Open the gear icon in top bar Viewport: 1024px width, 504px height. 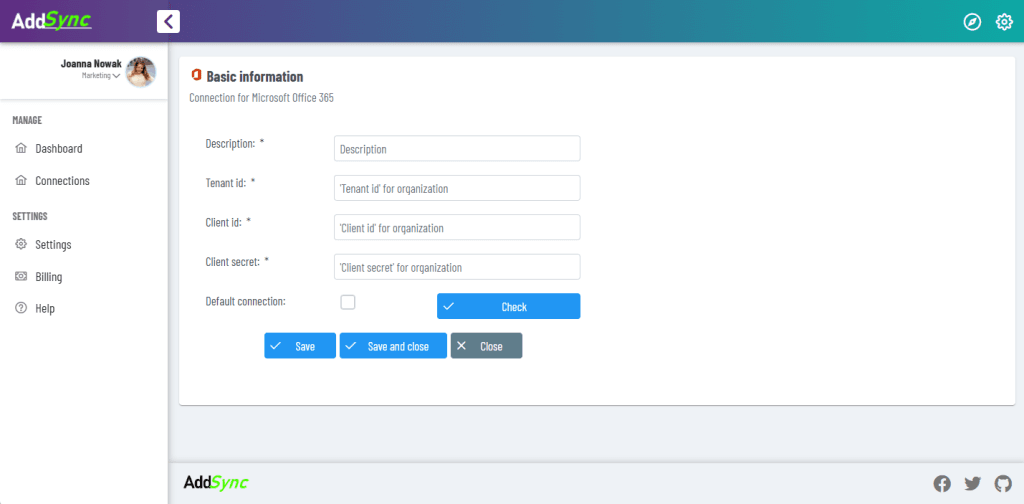(x=1004, y=22)
